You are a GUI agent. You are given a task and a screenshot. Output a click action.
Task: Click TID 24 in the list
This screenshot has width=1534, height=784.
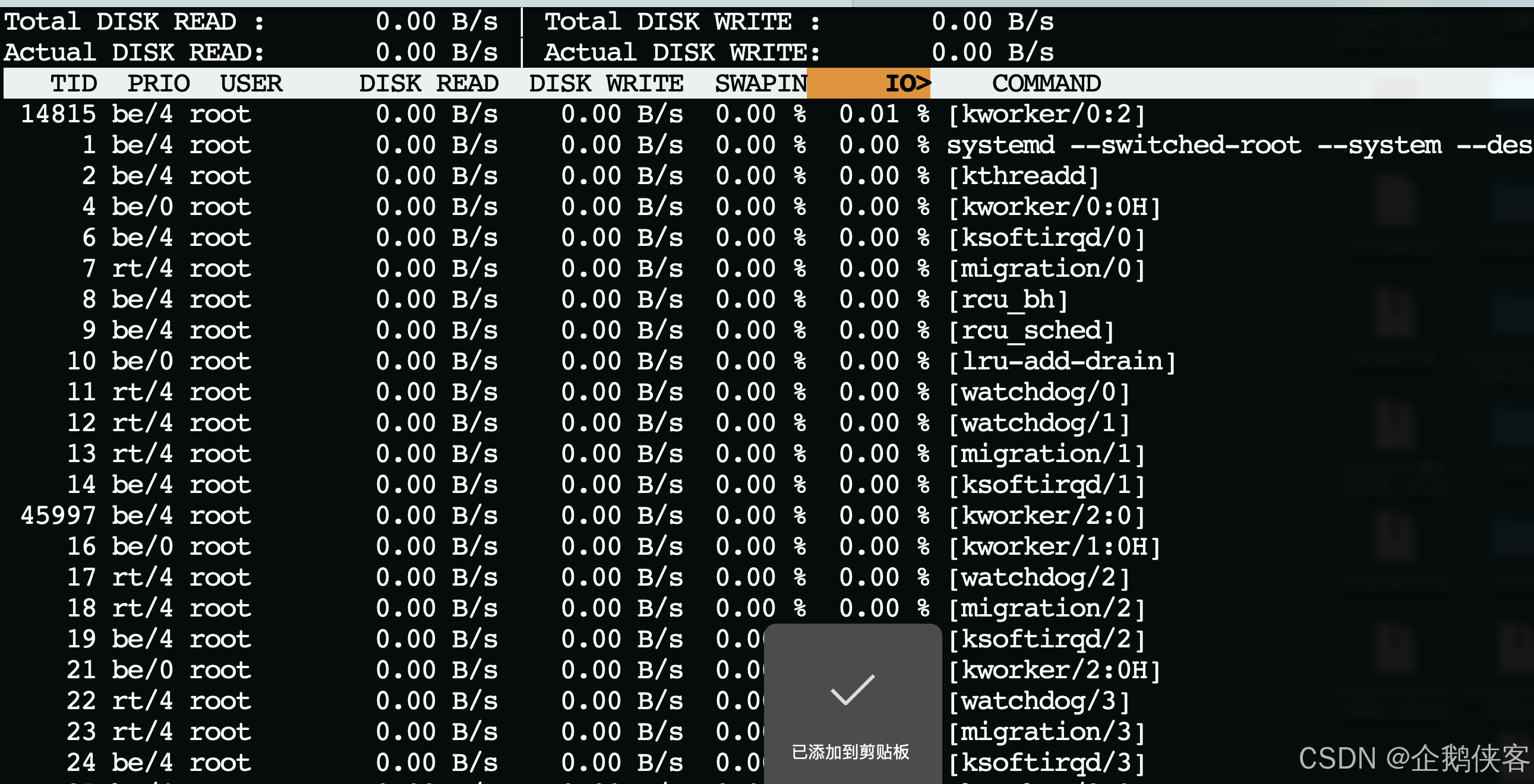(81, 763)
